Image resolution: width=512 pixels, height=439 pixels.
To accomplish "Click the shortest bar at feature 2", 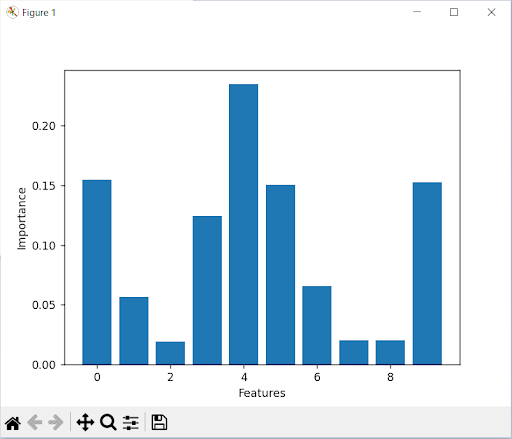I will (x=170, y=353).
